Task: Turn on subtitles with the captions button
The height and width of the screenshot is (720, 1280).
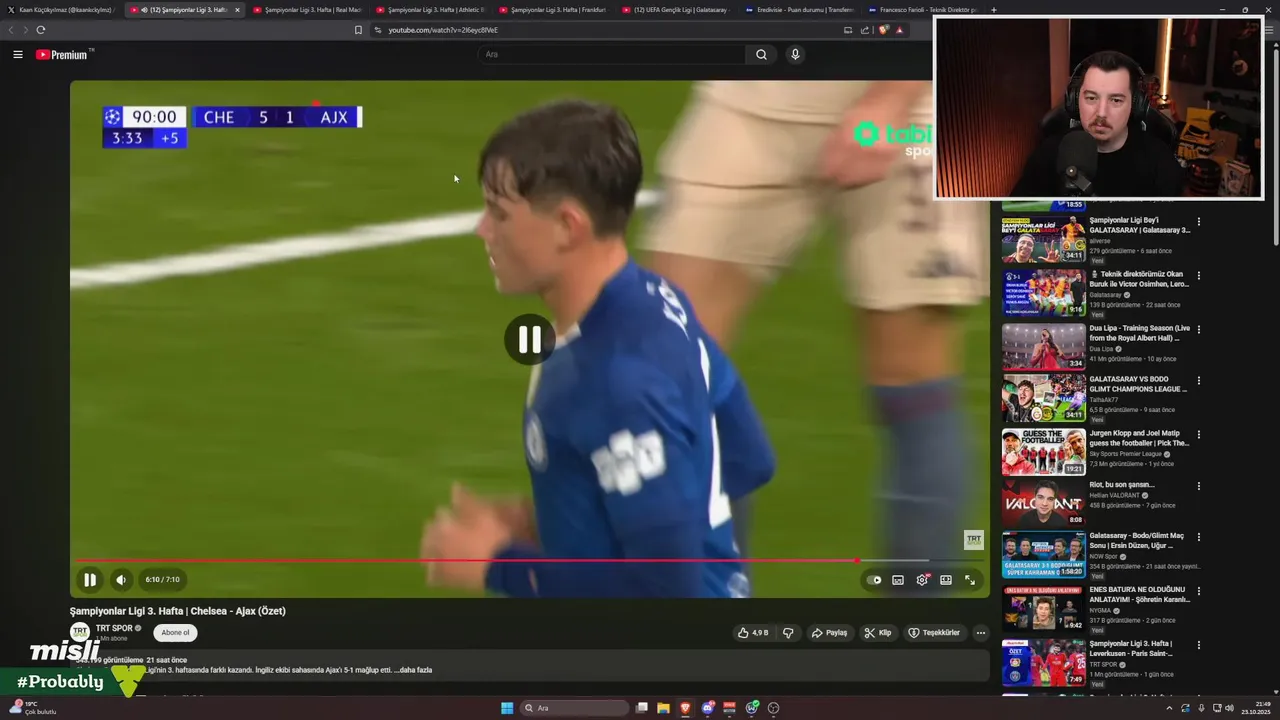Action: click(x=898, y=580)
